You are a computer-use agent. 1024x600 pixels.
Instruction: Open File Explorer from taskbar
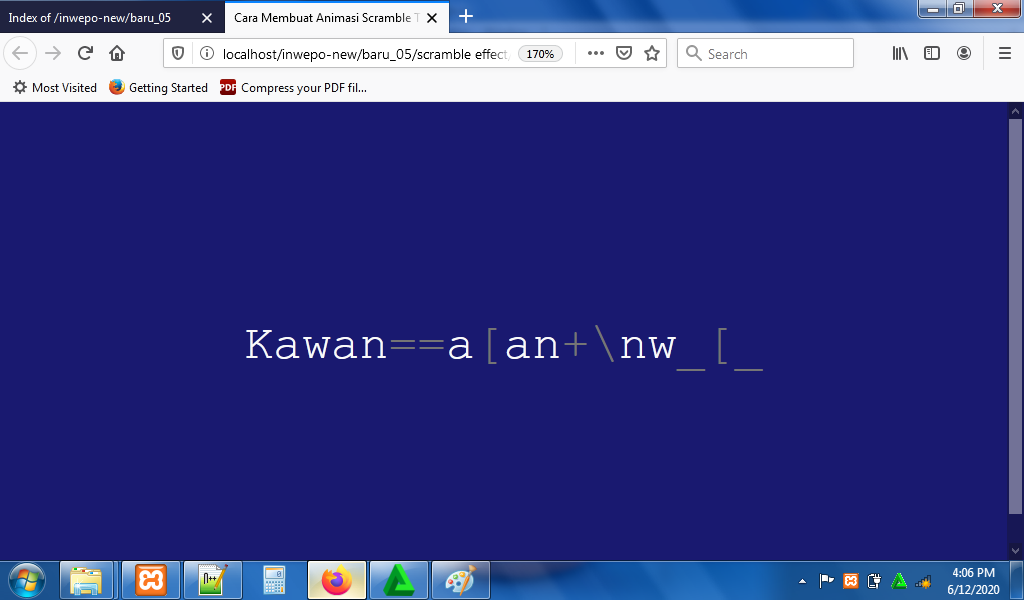pos(86,580)
